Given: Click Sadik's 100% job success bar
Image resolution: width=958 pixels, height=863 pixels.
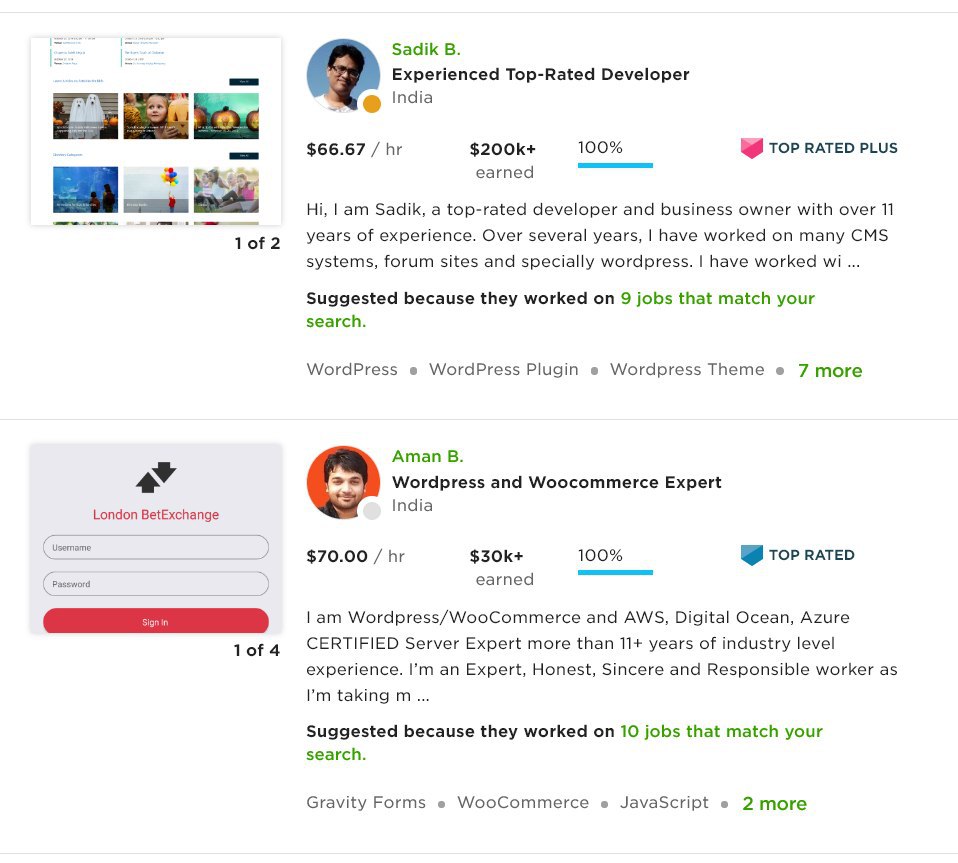Looking at the screenshot, I should 615,165.
